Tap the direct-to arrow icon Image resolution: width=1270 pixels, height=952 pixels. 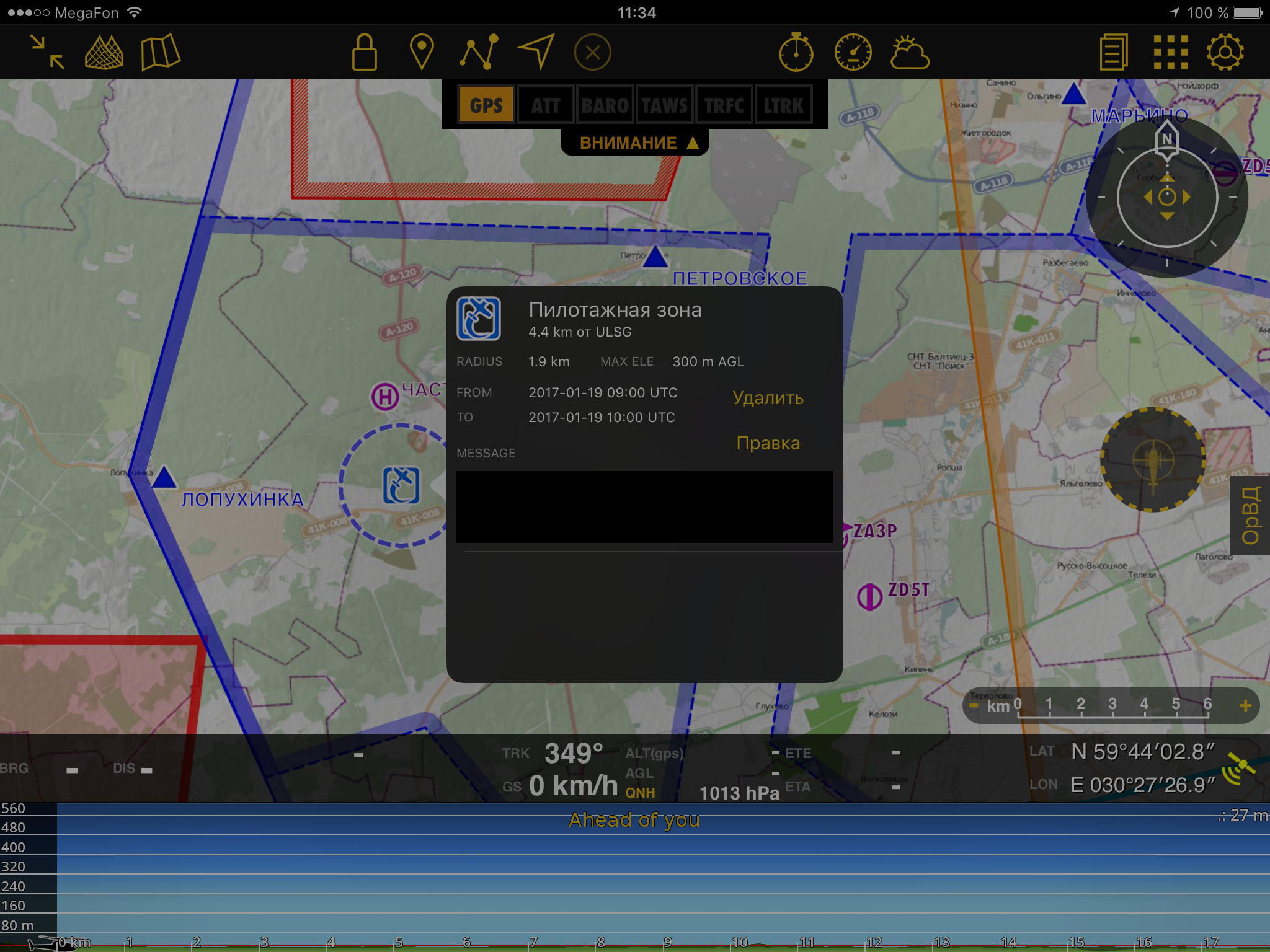536,52
